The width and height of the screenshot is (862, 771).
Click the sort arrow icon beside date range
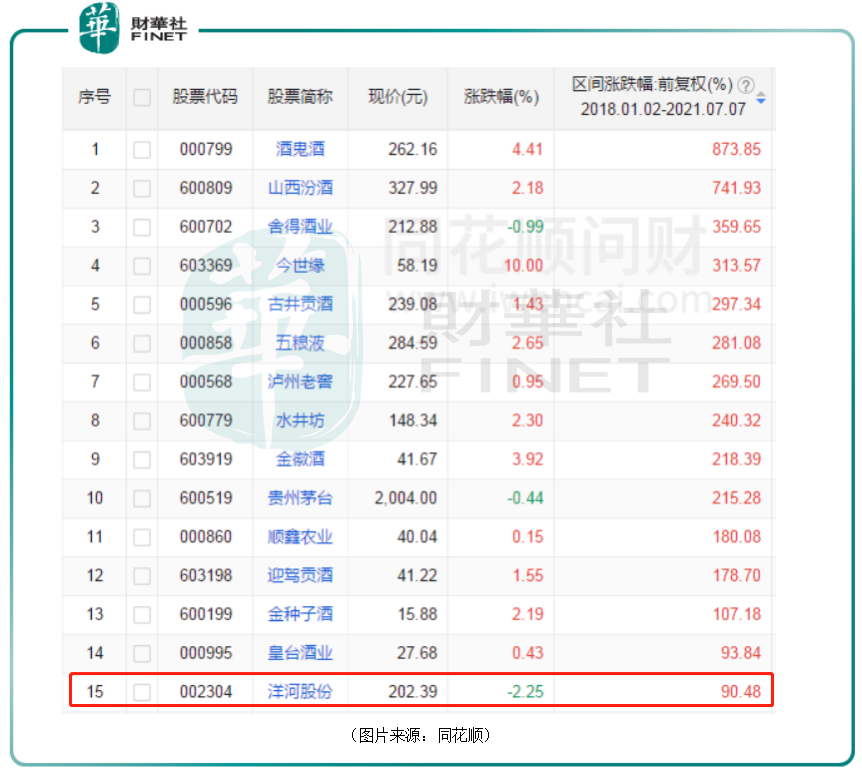761,98
